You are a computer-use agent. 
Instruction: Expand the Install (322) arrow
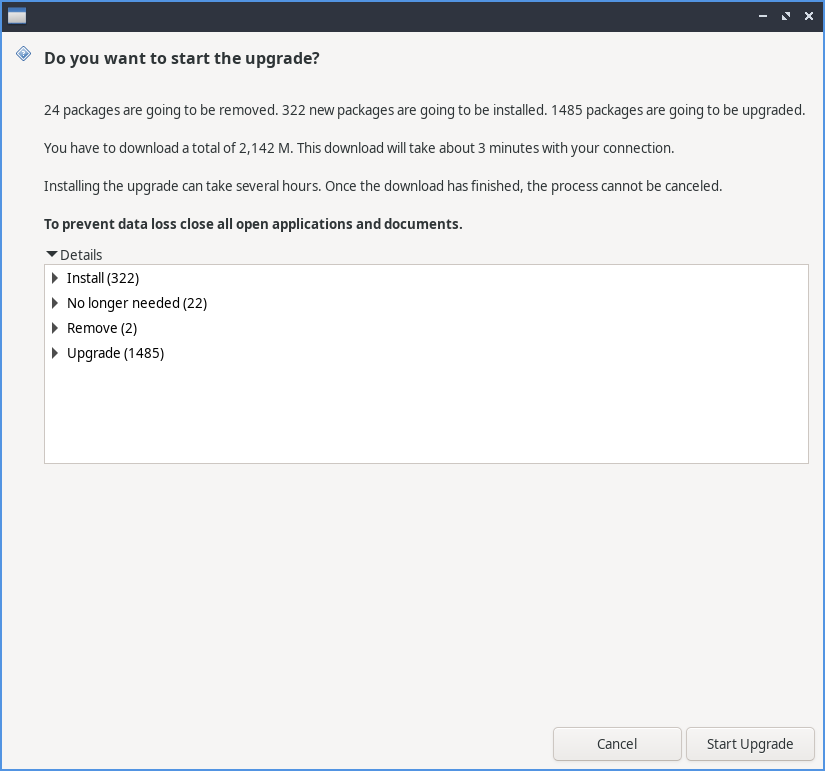pos(55,278)
